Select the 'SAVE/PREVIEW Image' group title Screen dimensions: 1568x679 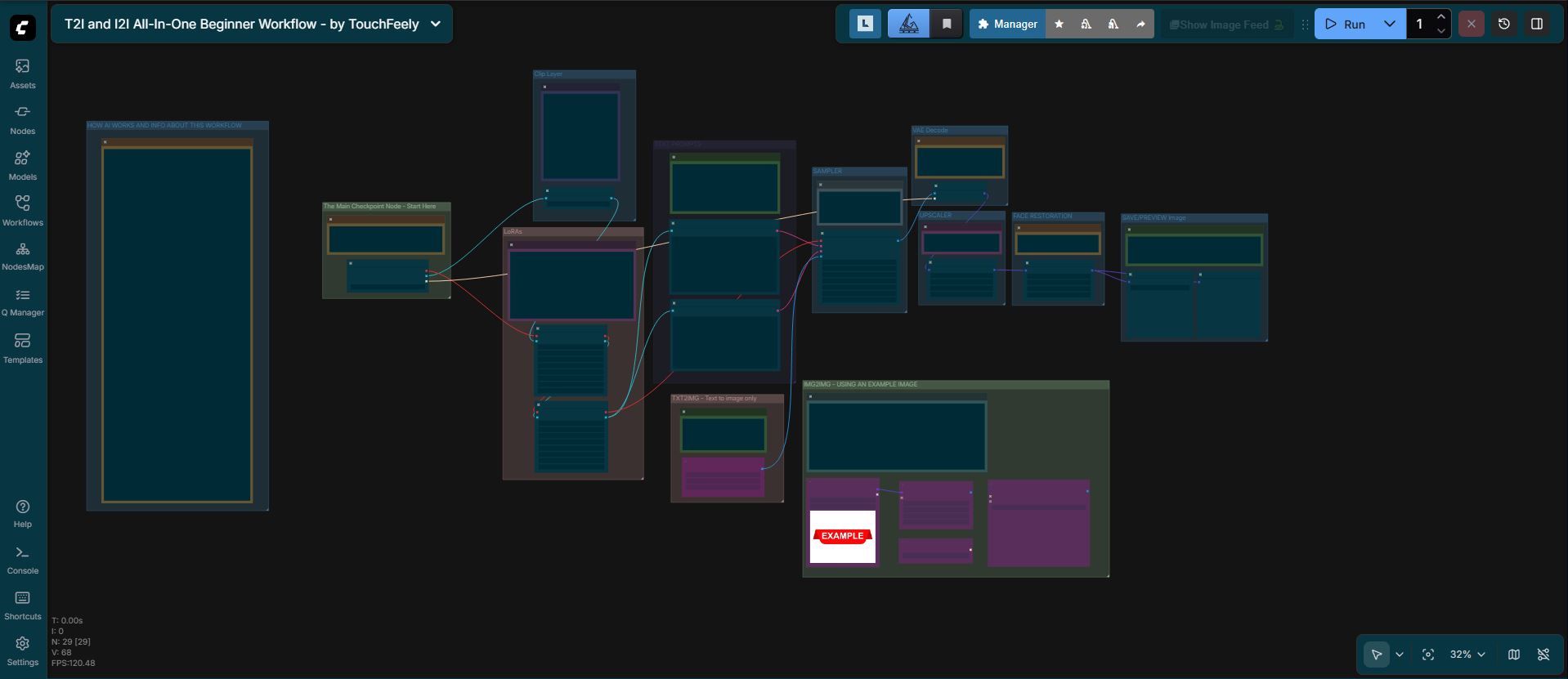pos(1154,218)
